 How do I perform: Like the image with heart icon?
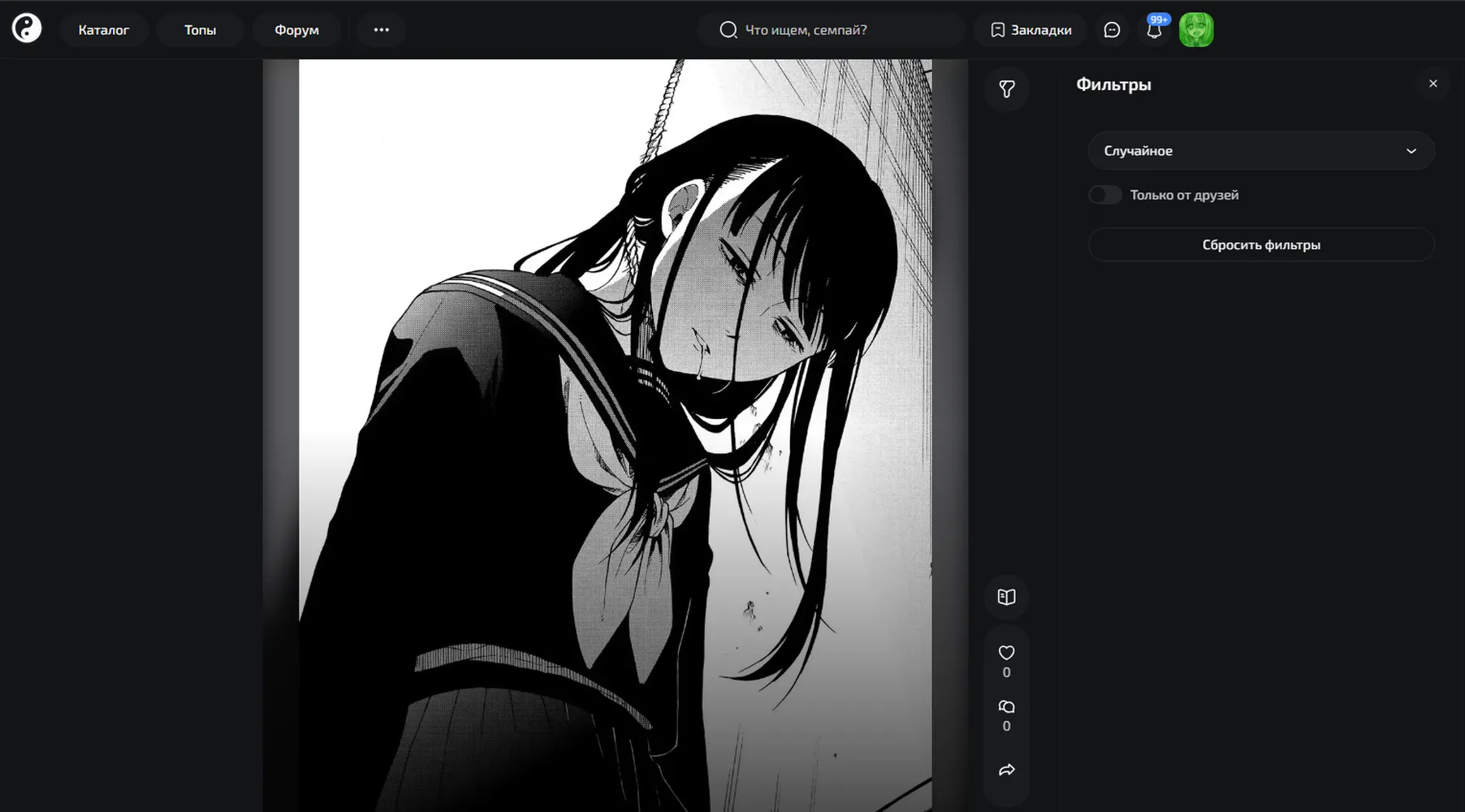pyautogui.click(x=1007, y=653)
